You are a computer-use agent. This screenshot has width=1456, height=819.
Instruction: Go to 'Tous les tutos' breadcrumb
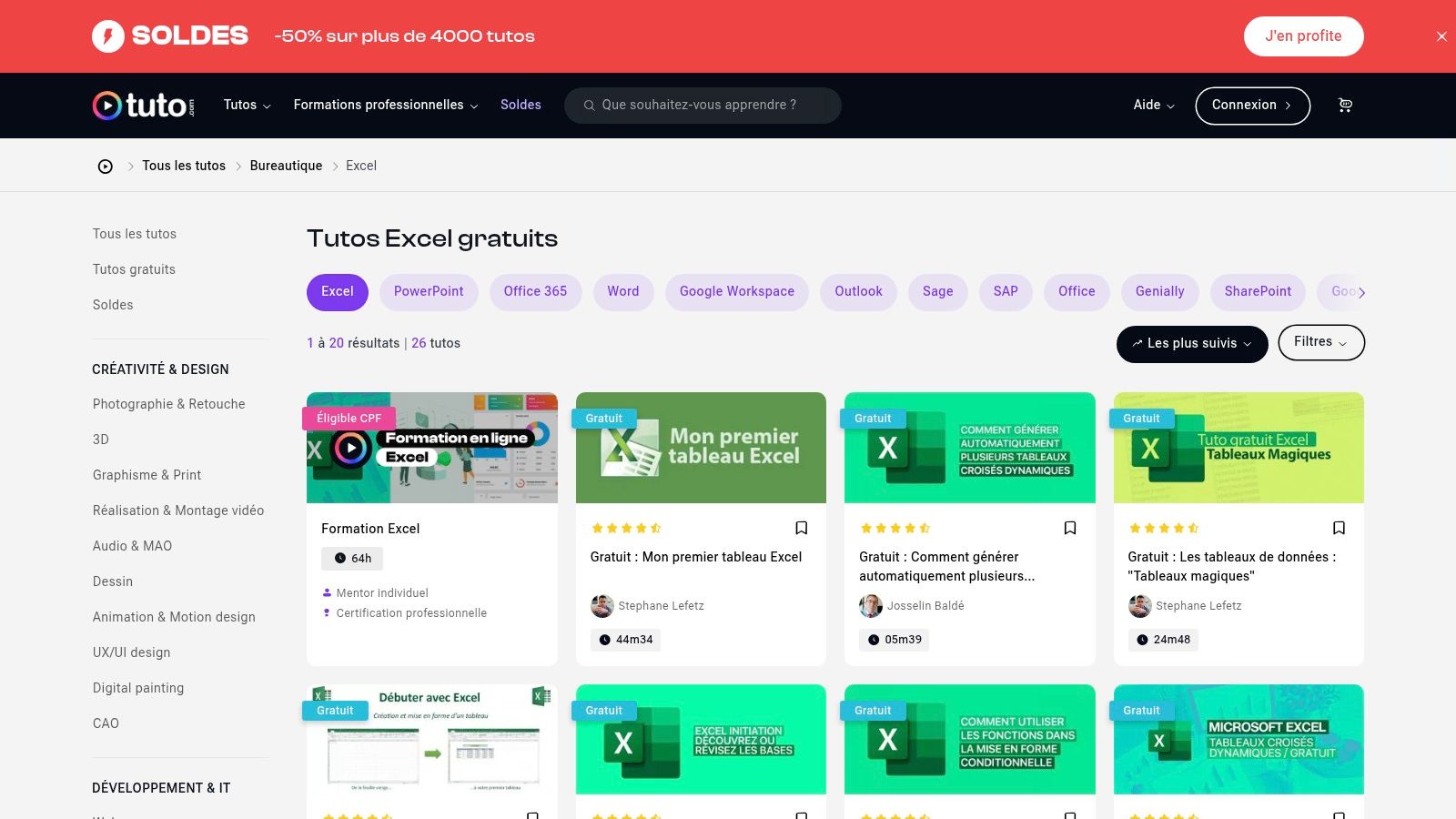tap(184, 167)
